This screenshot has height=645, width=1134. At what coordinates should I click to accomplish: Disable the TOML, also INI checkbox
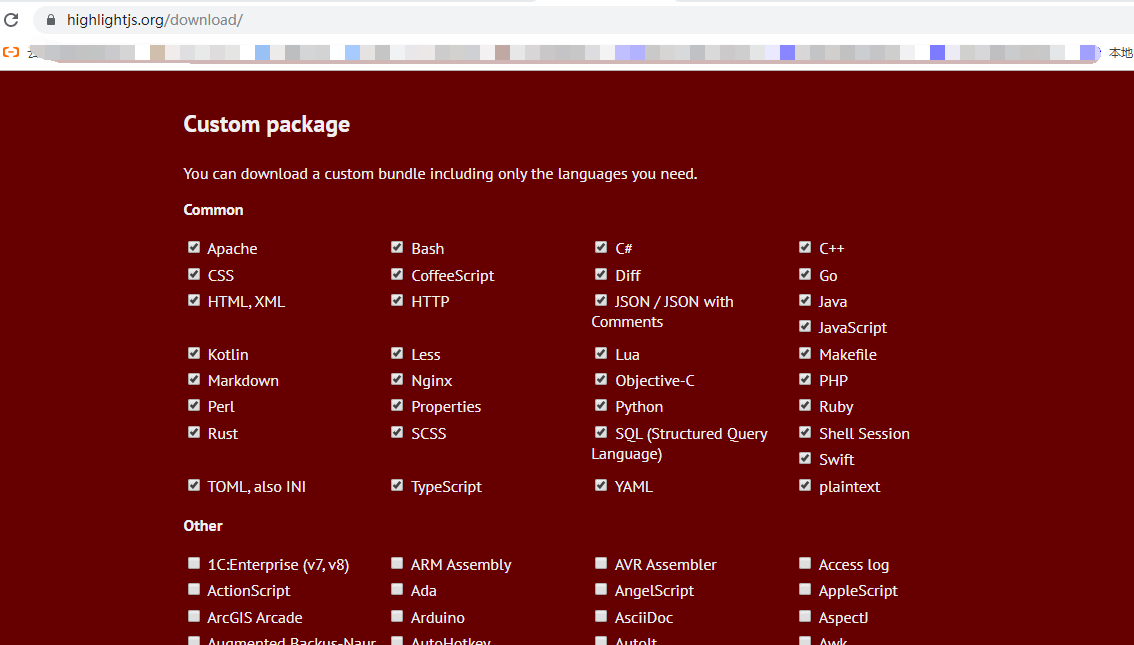[194, 485]
